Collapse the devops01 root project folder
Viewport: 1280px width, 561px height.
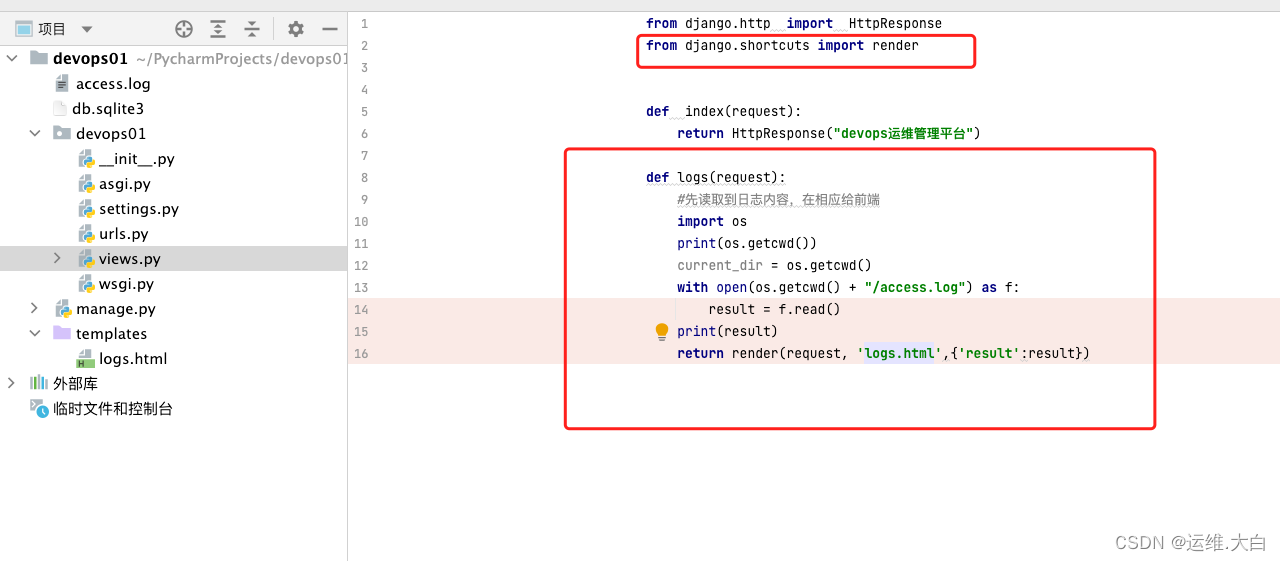coord(12,58)
